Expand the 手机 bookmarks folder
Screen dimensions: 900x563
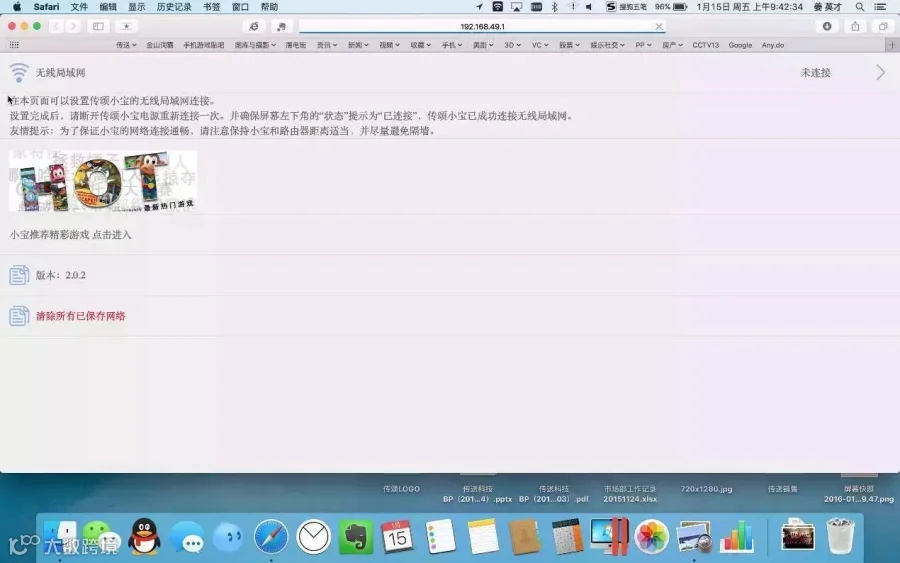452,45
